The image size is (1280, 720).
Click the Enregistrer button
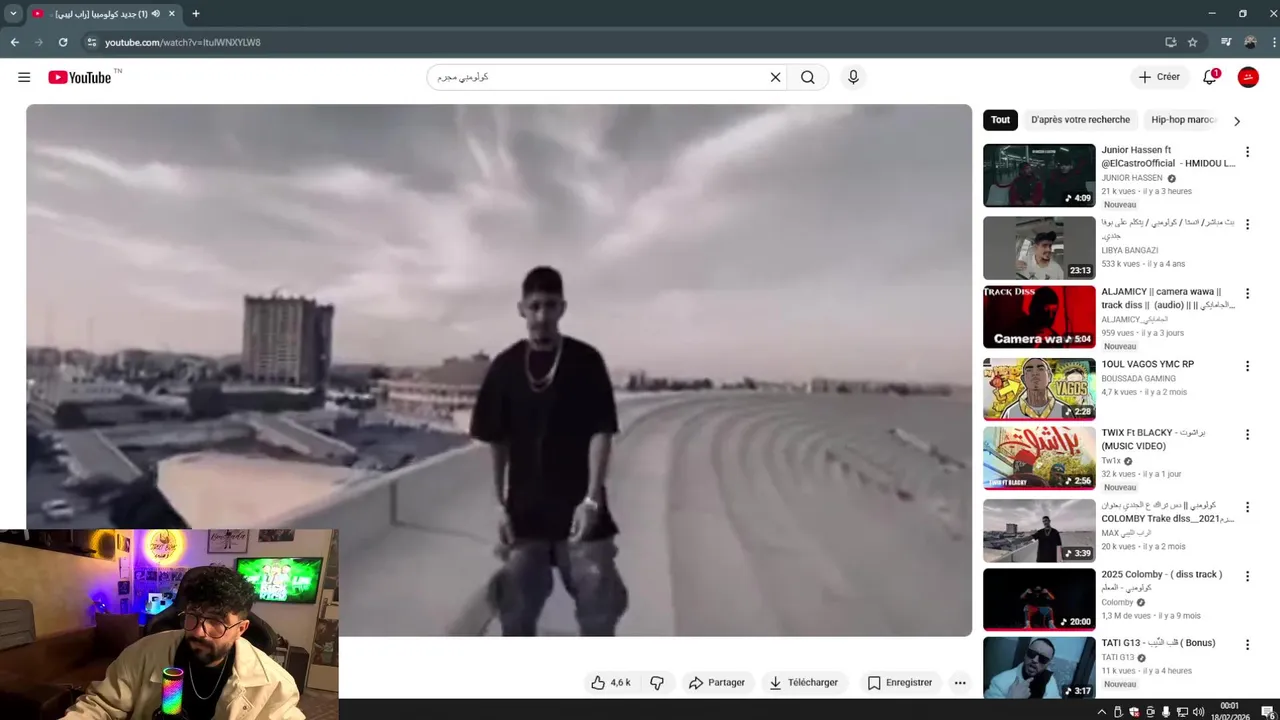point(899,683)
